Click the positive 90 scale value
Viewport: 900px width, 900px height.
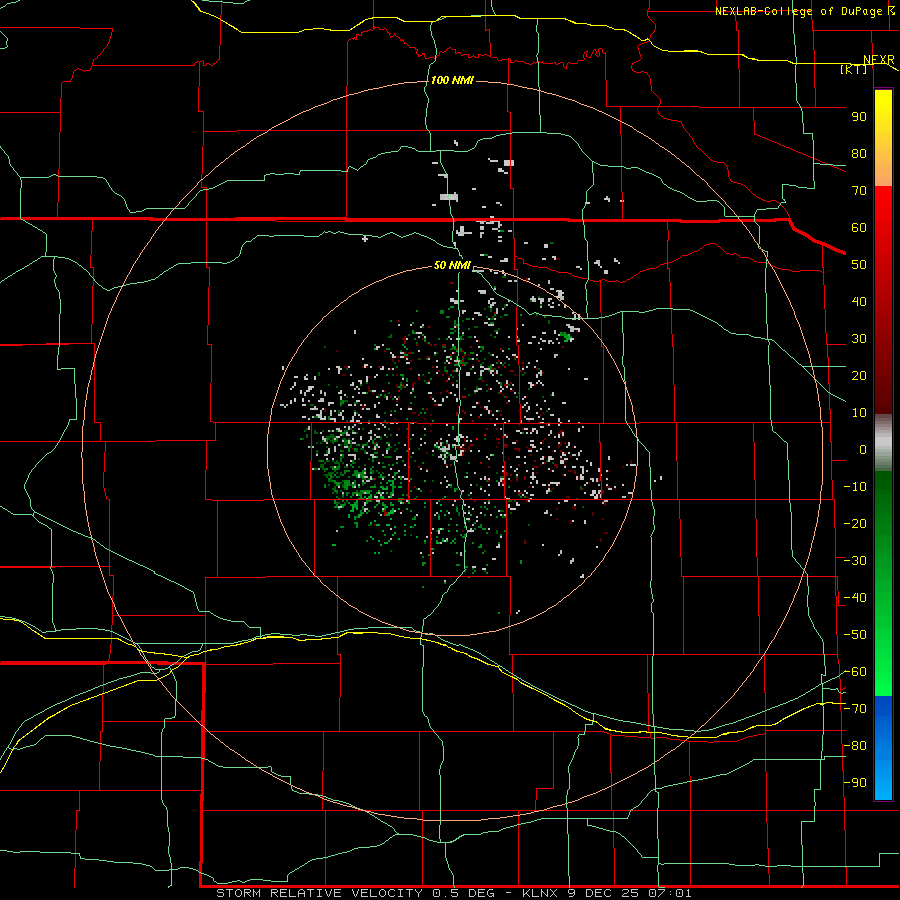click(859, 117)
